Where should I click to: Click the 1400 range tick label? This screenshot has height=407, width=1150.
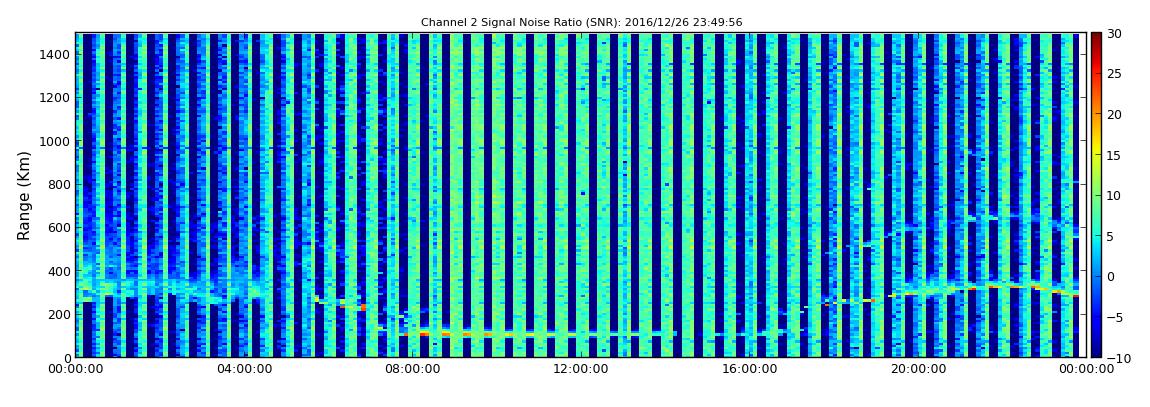(x=56, y=54)
